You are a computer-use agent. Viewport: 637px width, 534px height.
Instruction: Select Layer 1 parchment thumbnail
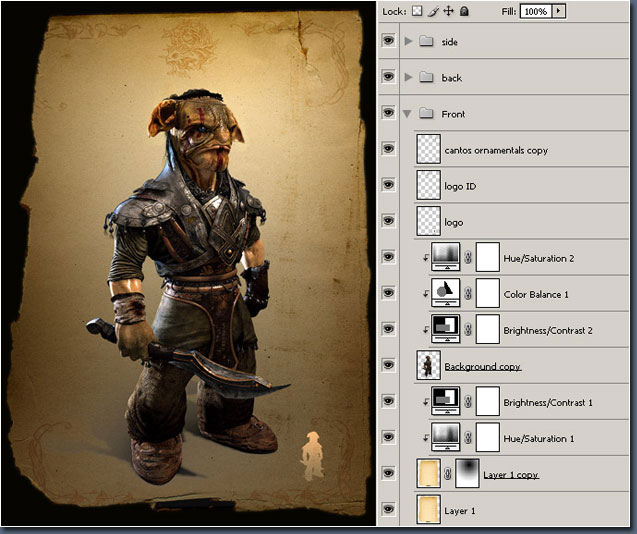(x=429, y=509)
